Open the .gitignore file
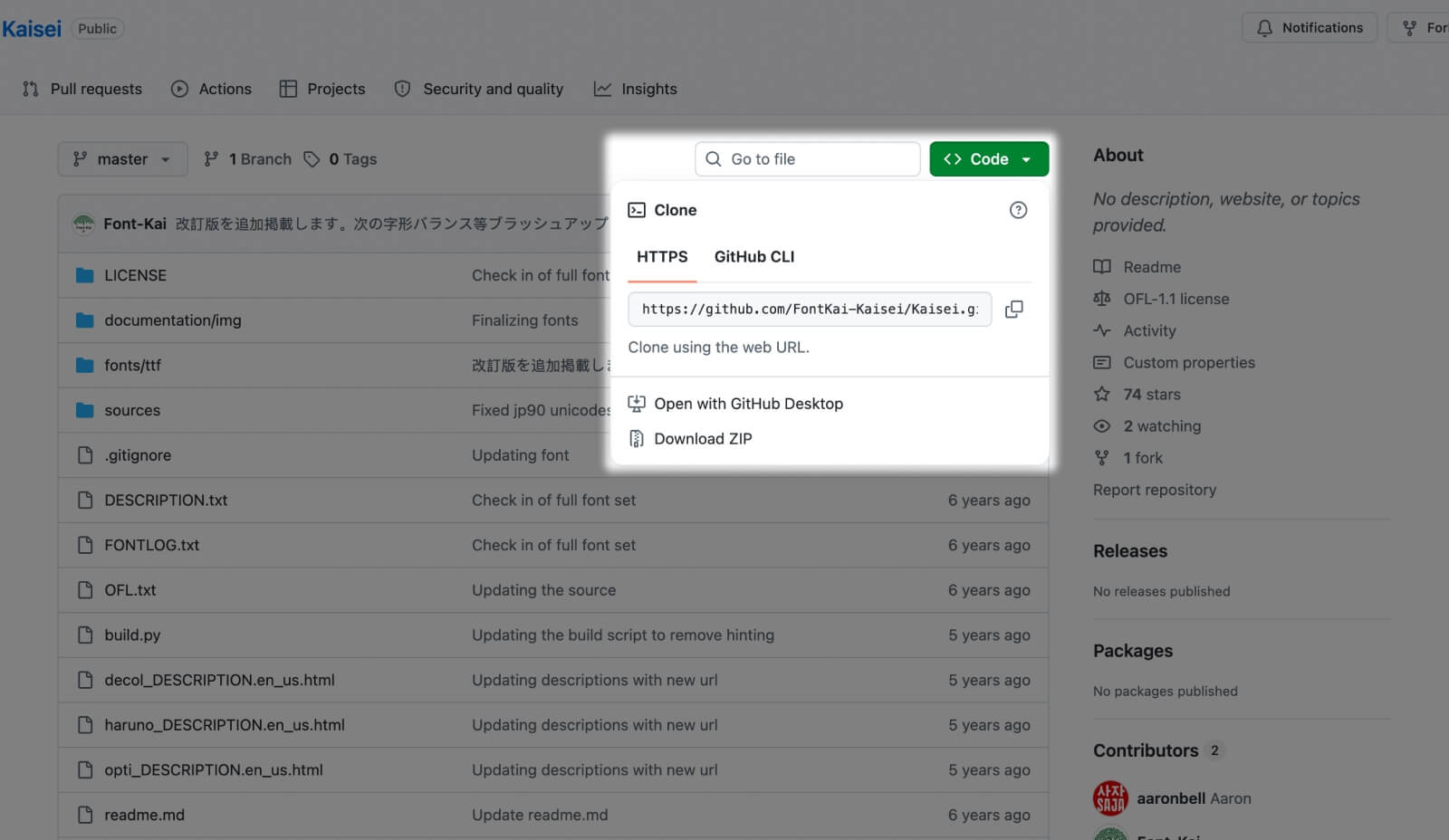Image resolution: width=1449 pixels, height=840 pixels. click(x=138, y=455)
